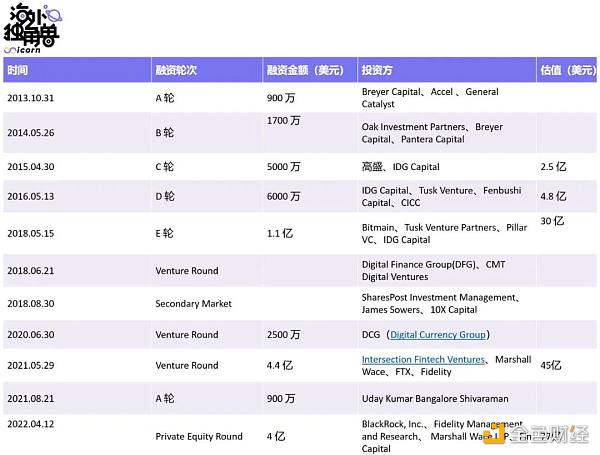Viewport: 600px width, 455px height.
Task: Select the 投资方 column header
Action: coord(447,70)
